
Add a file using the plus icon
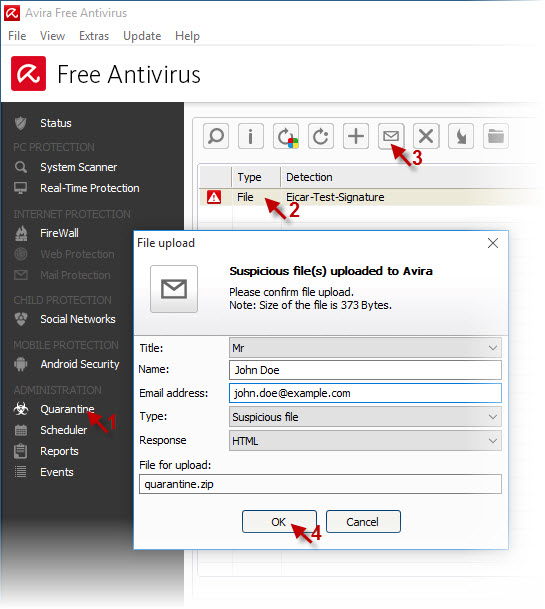pos(356,136)
